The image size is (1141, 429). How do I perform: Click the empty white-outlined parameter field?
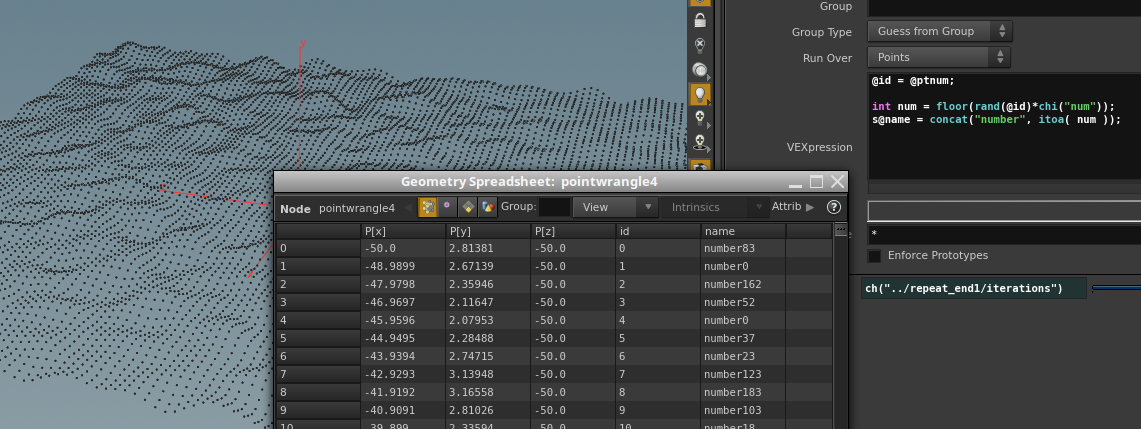point(1004,211)
